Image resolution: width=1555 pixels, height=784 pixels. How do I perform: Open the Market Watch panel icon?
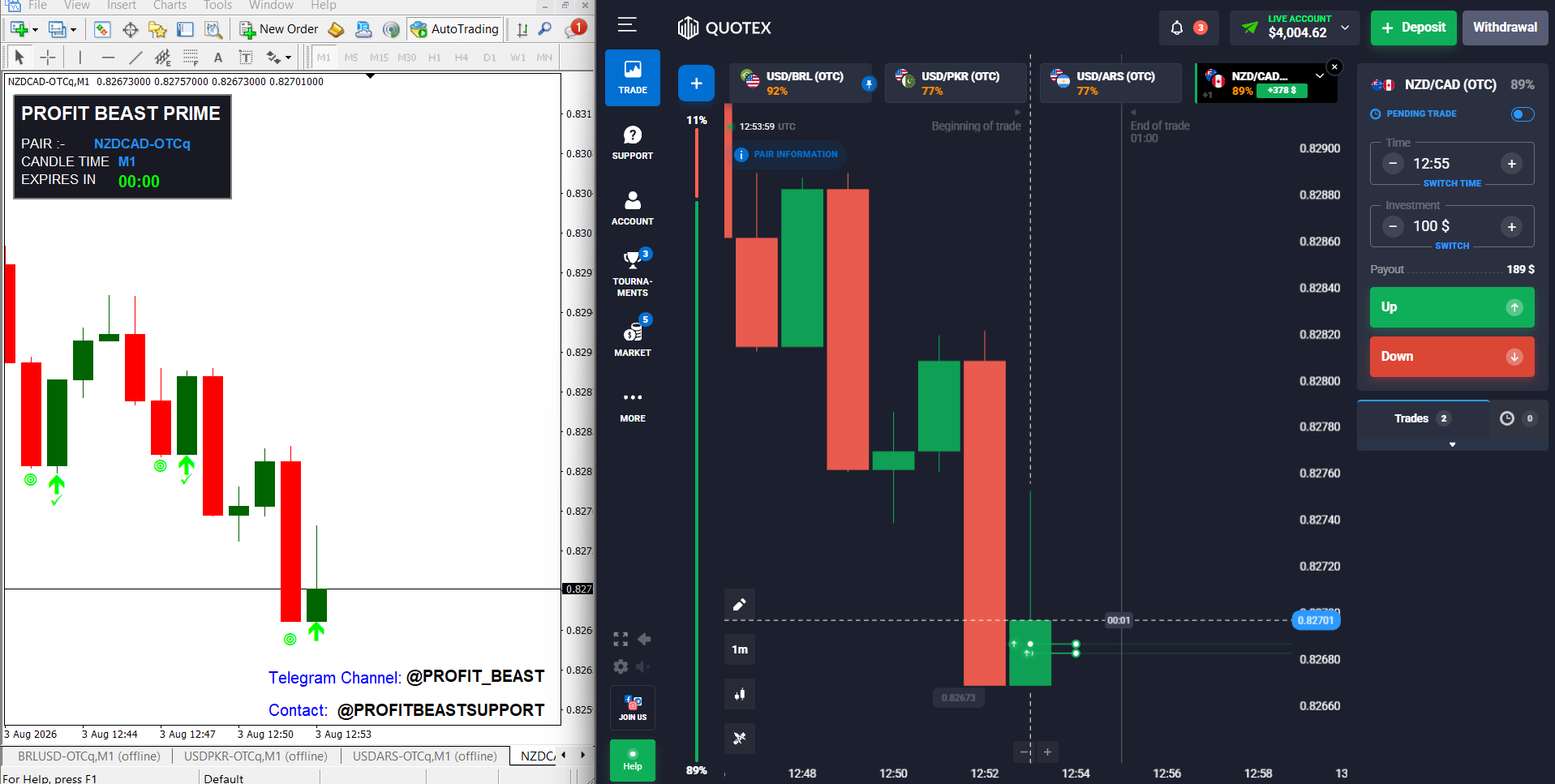(102, 29)
